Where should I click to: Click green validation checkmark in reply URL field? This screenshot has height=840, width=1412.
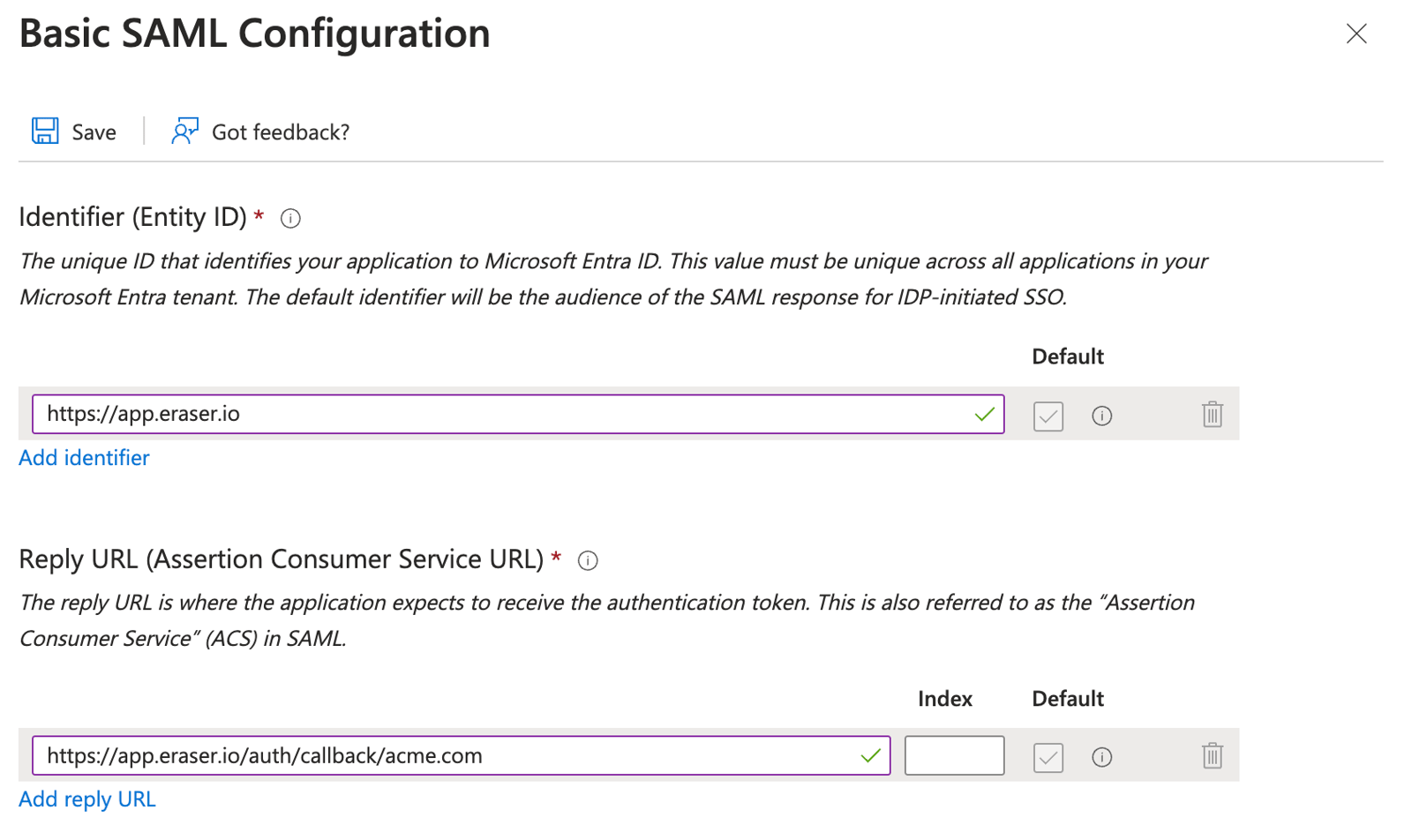click(x=871, y=755)
